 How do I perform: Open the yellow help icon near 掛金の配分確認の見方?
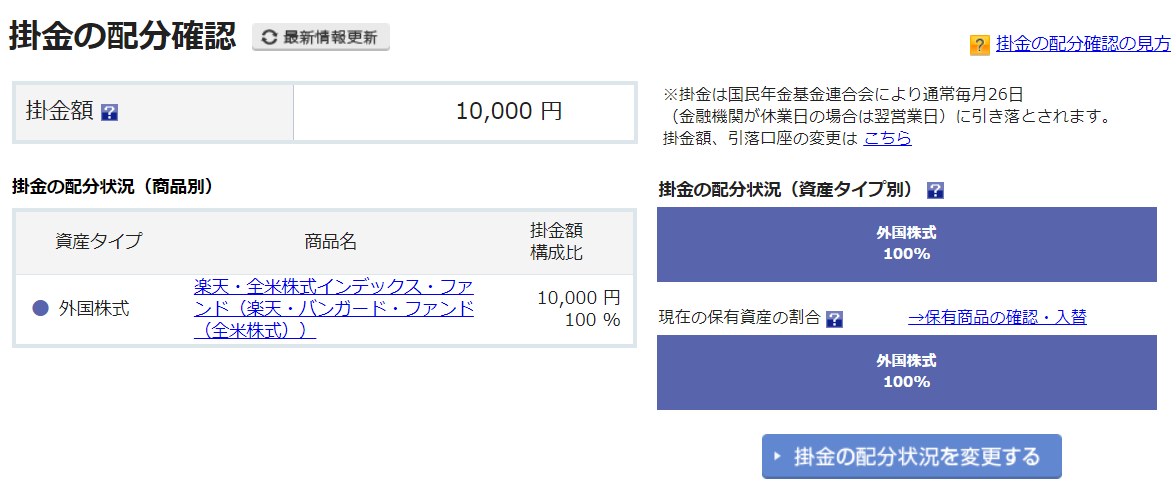[980, 45]
